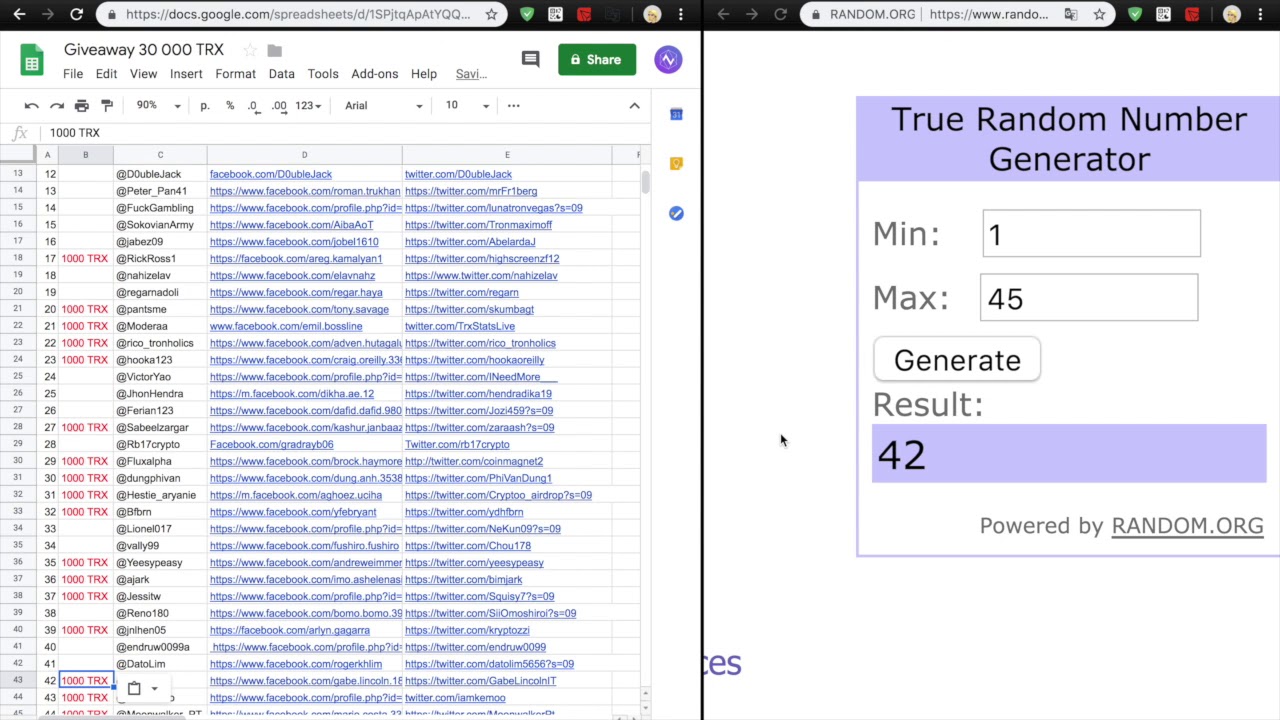
Task: Open the QR code extension in Sheets window
Action: point(556,15)
